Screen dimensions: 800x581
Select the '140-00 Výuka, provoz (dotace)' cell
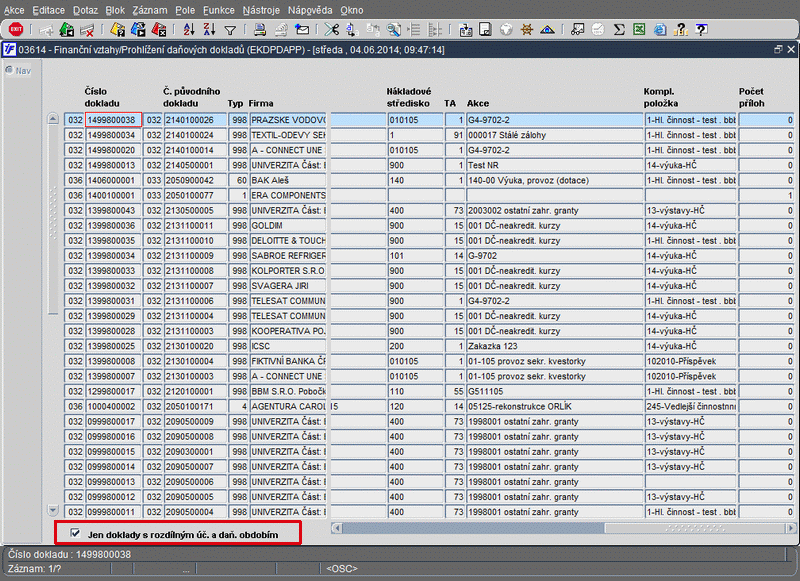pos(555,181)
